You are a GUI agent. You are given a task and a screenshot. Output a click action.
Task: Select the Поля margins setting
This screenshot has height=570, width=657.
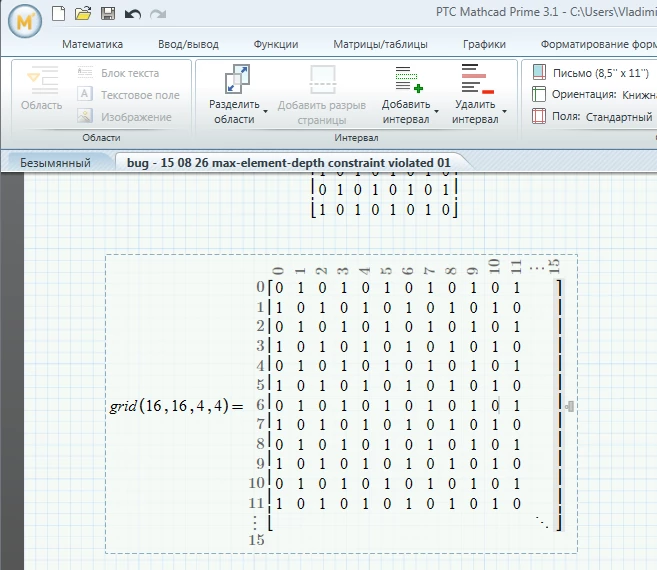(592, 116)
